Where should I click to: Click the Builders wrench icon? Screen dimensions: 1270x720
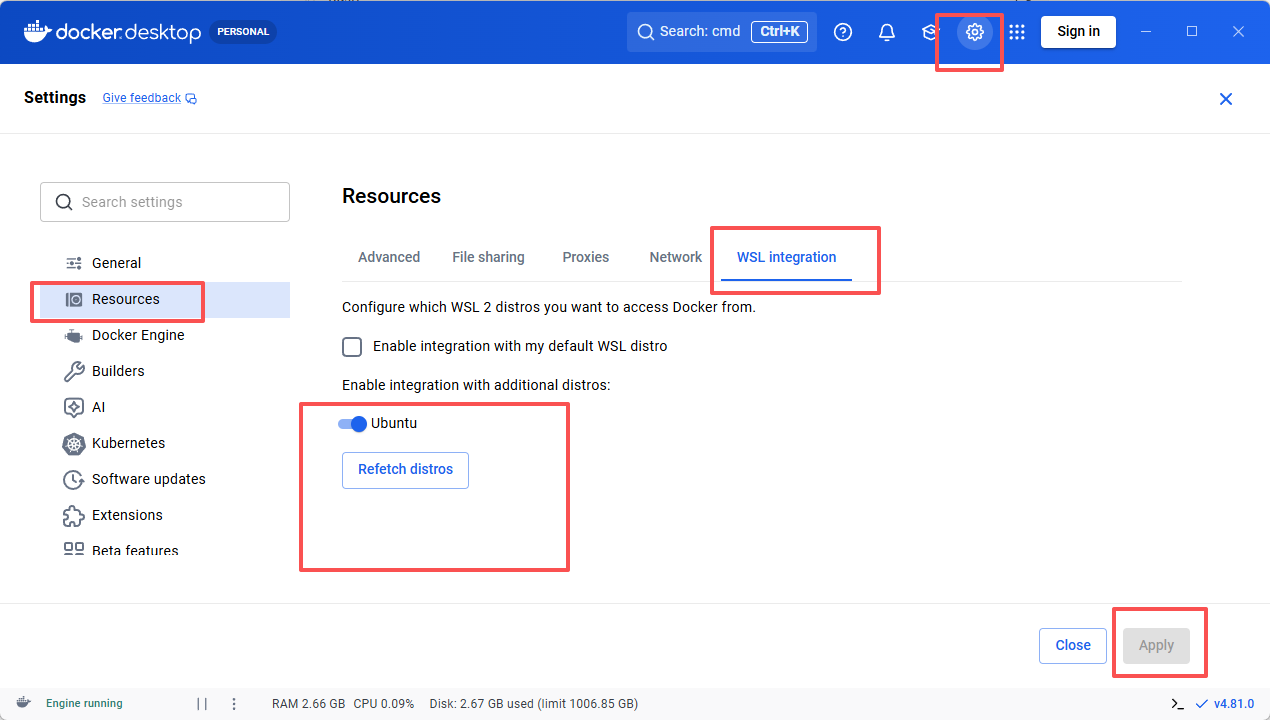74,371
